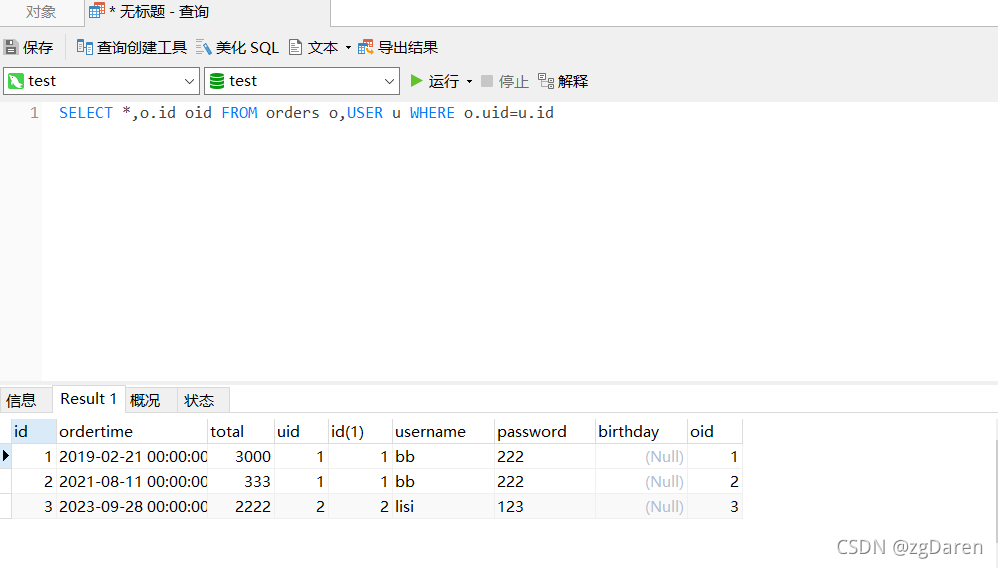
Task: Click line number 1 in editor gutter
Action: click(x=34, y=113)
